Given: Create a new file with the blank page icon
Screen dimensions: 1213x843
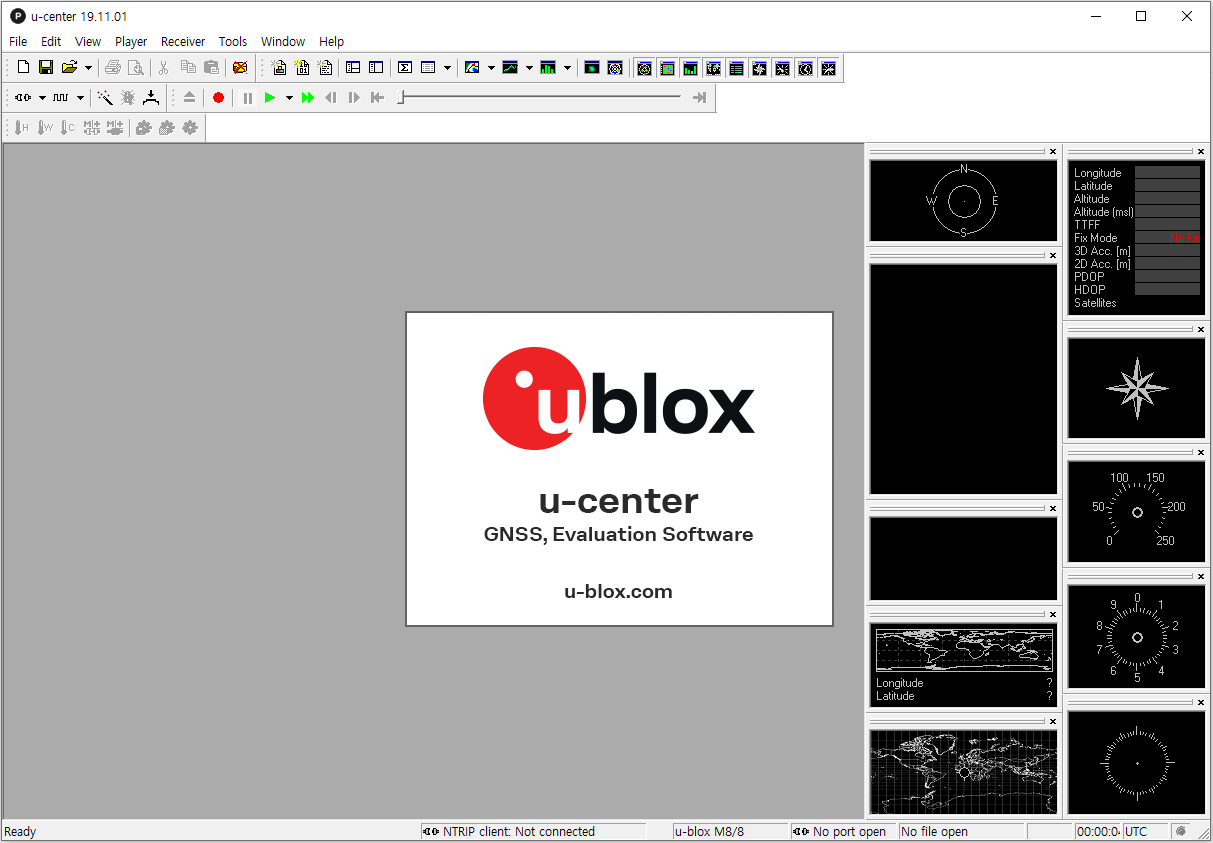Looking at the screenshot, I should click(23, 68).
